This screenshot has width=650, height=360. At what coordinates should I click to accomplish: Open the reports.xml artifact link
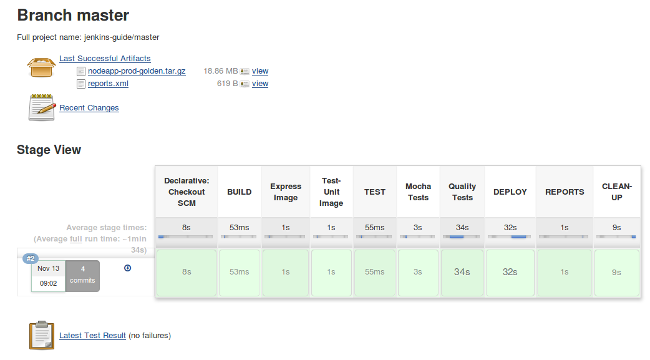coord(108,84)
